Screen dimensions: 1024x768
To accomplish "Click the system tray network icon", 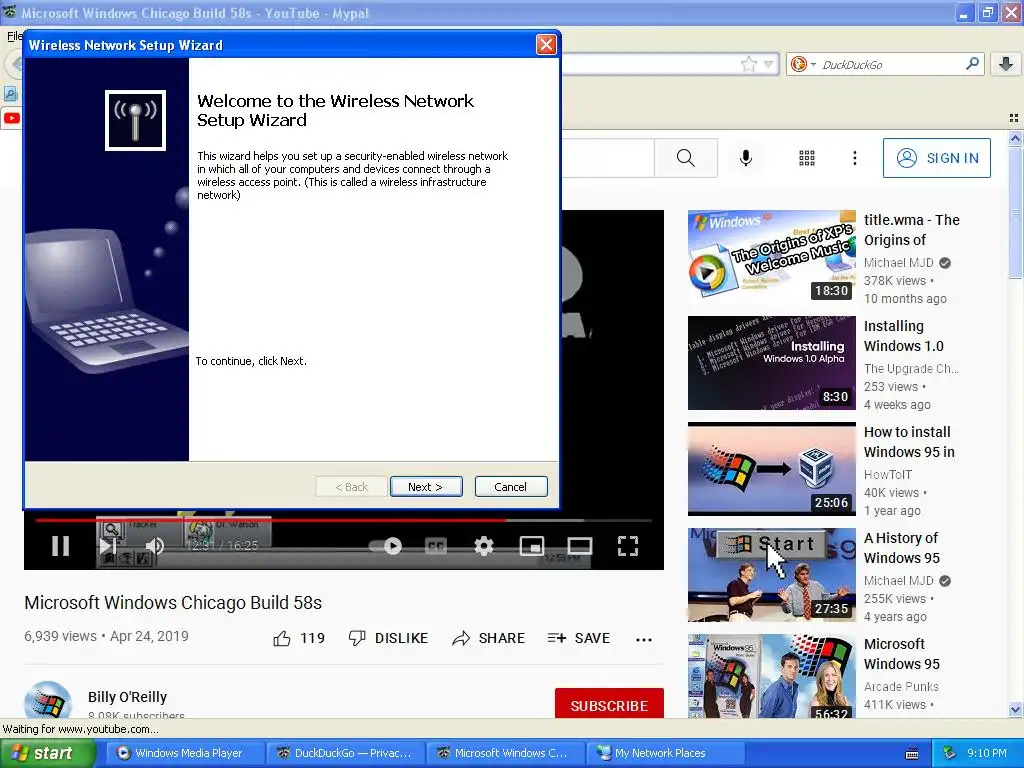I will (x=950, y=753).
